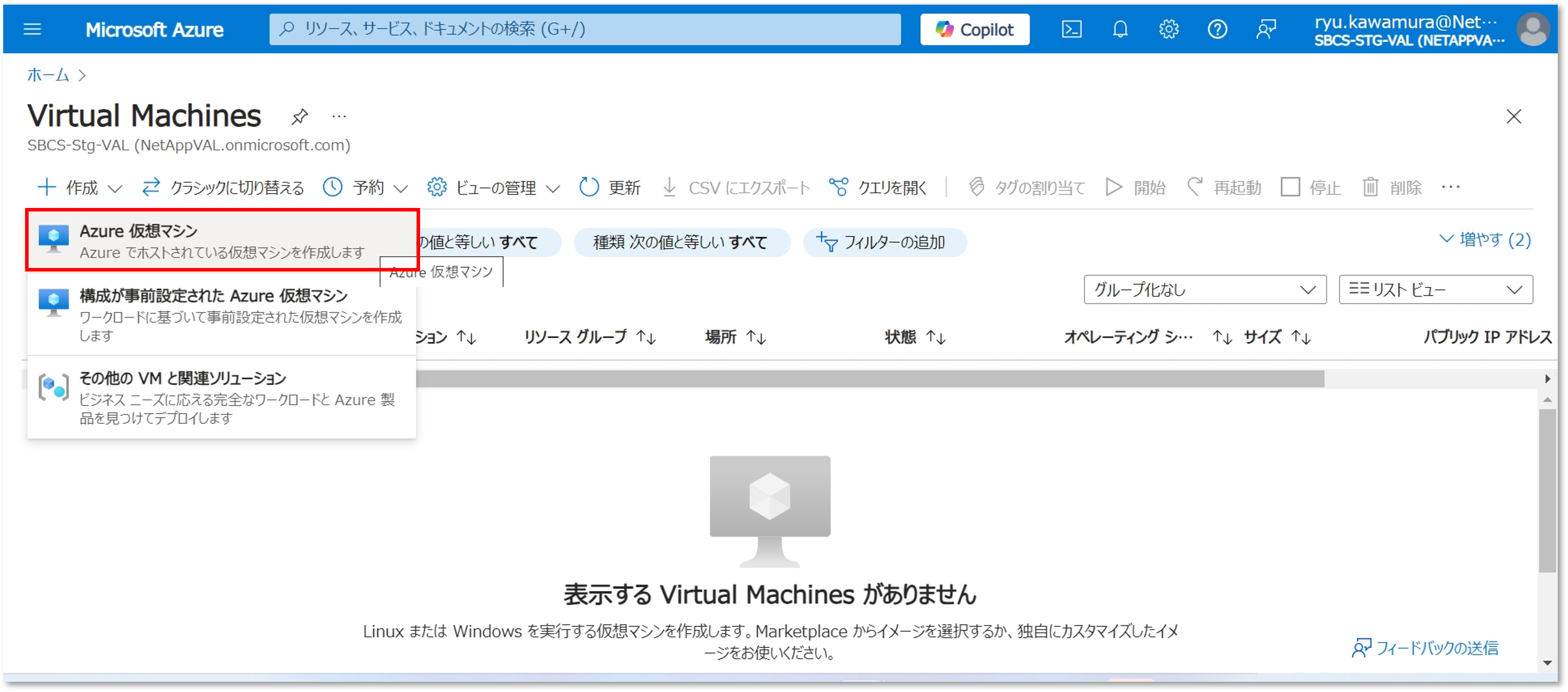The image size is (1568, 692).
Task: Open more options beside page title
Action: (339, 116)
